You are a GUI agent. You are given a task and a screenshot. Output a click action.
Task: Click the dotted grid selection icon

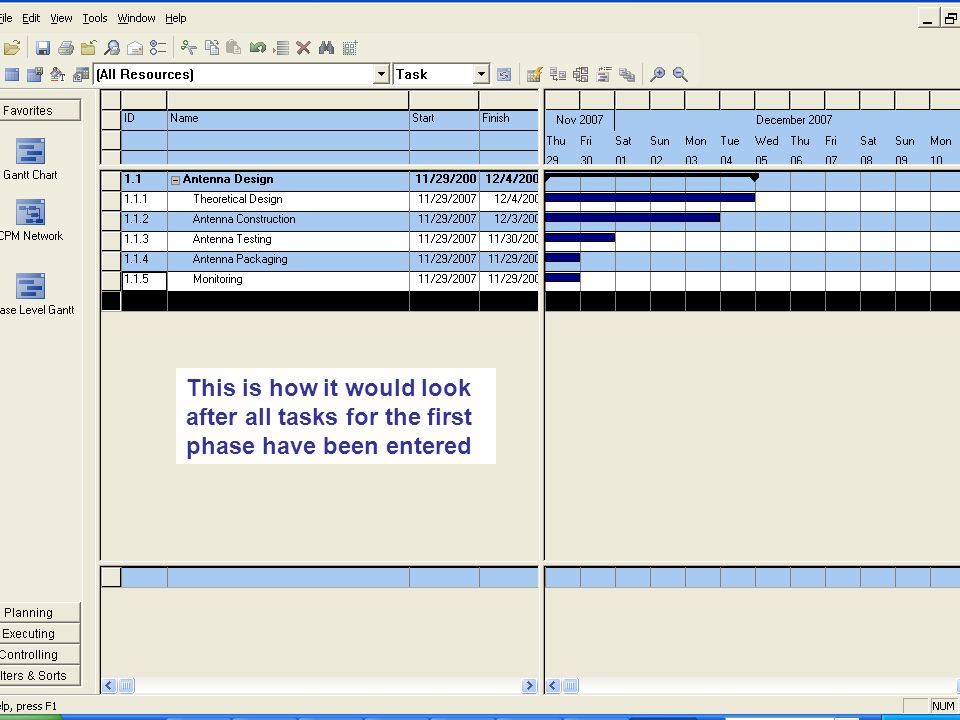[x=350, y=48]
